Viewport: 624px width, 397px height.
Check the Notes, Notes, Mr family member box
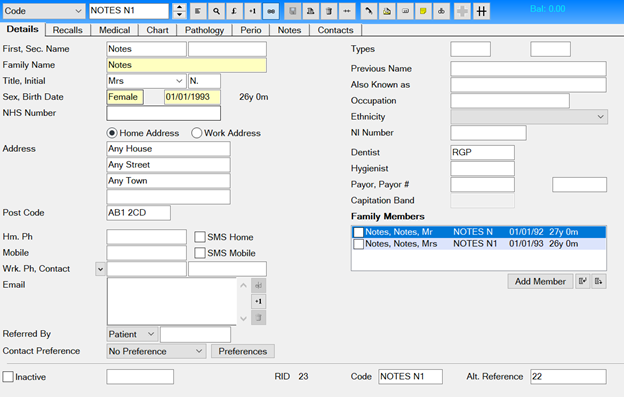[359, 232]
